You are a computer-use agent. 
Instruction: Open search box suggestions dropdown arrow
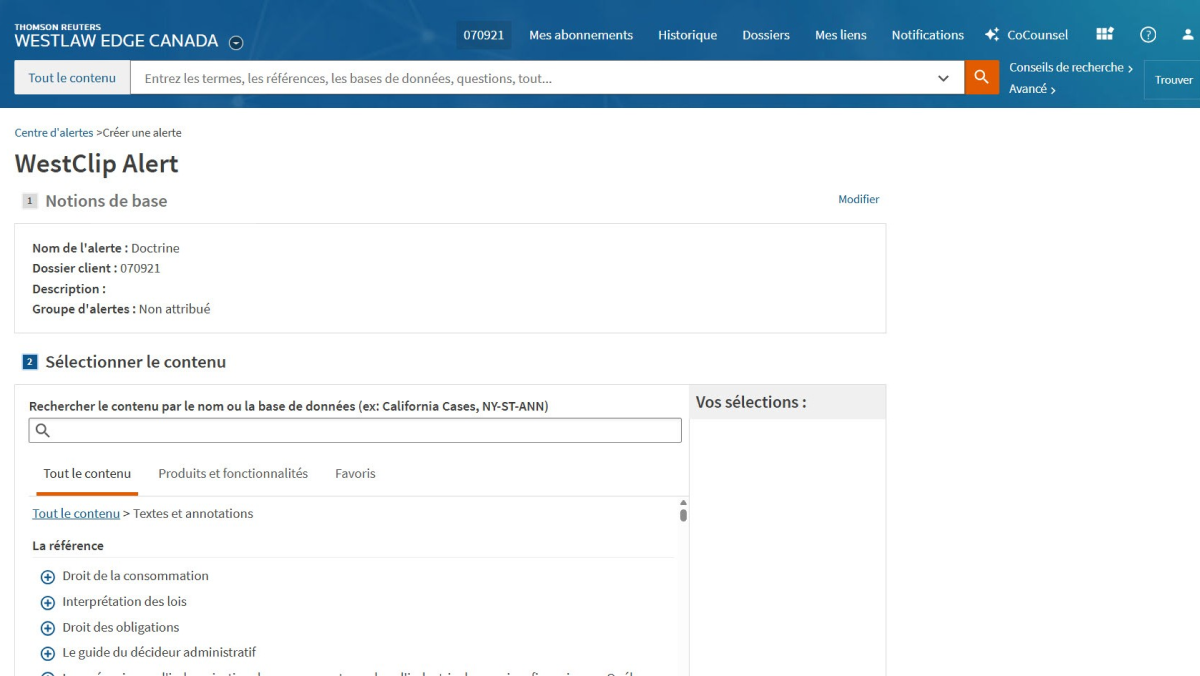pyautogui.click(x=943, y=78)
